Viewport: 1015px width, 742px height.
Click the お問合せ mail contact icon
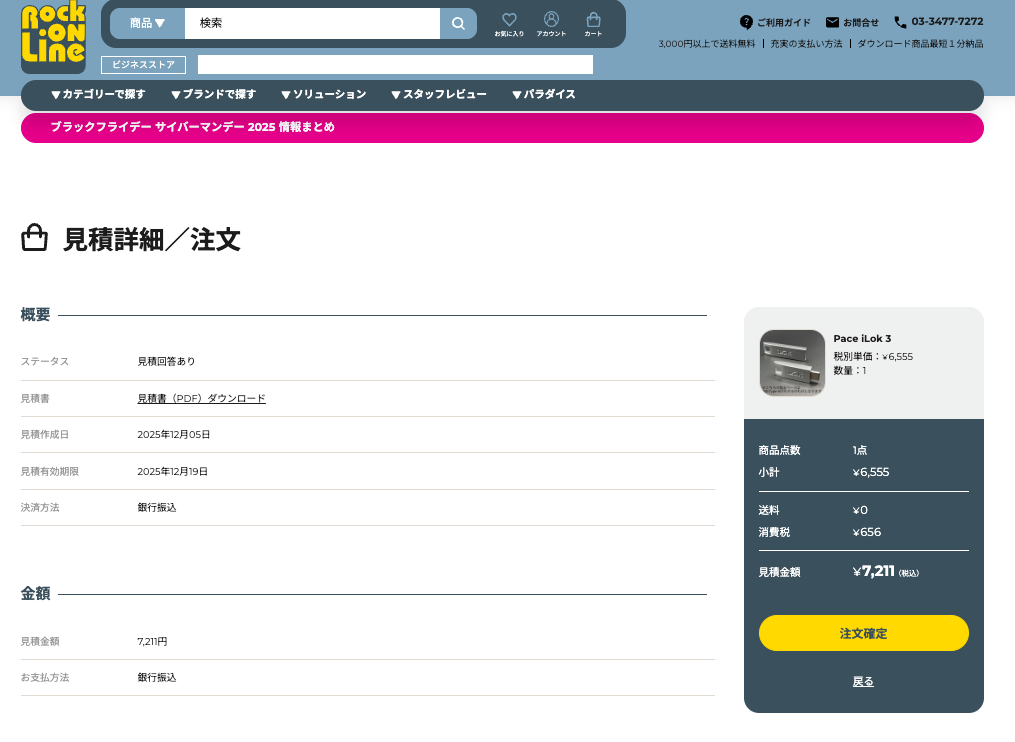(x=832, y=22)
